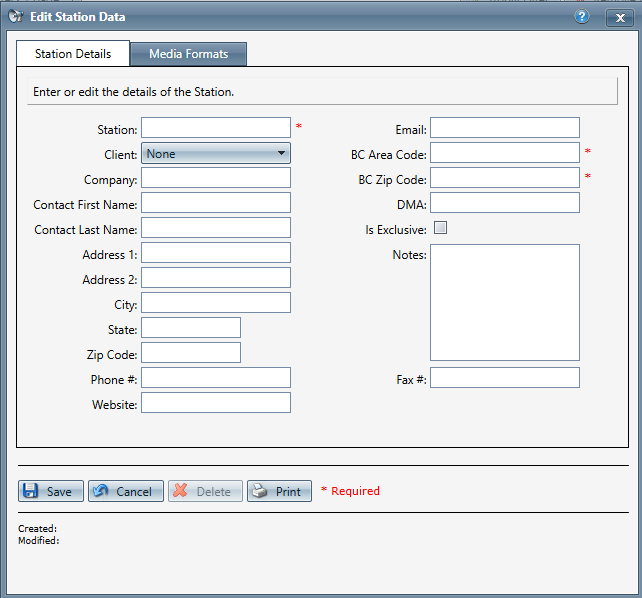Close the Edit Station Data dialog
Image resolution: width=642 pixels, height=598 pixels.
(620, 18)
